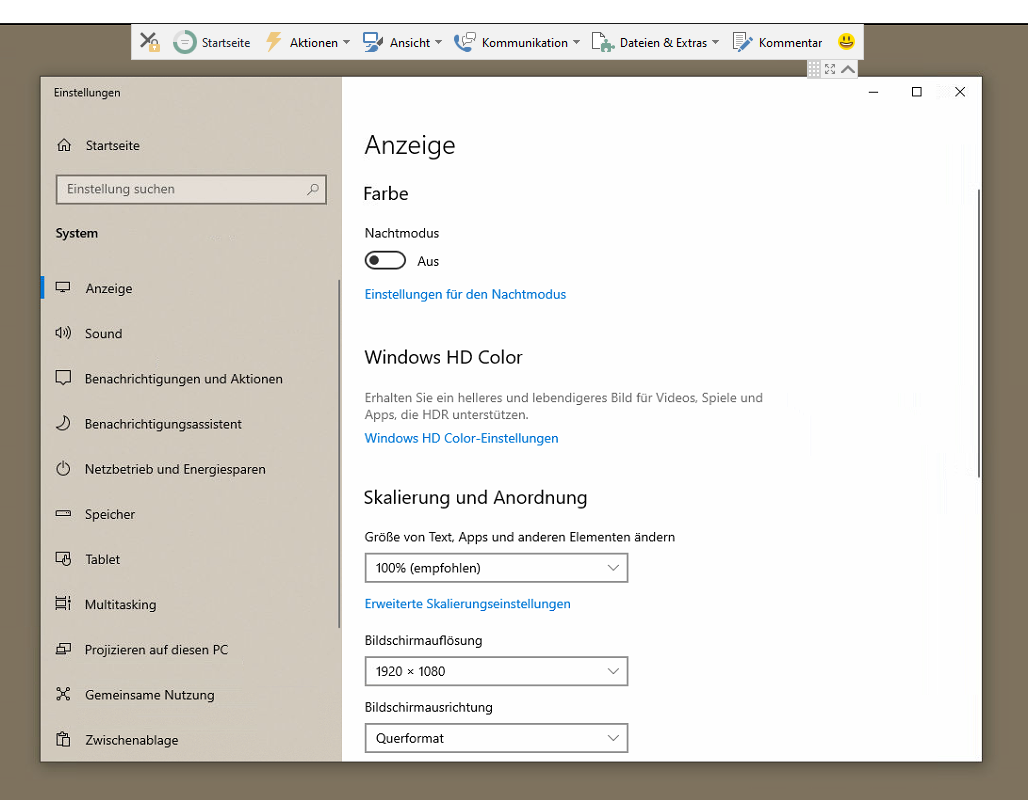The width and height of the screenshot is (1028, 800).
Task: Maximize the Einstellungen window
Action: 917,92
